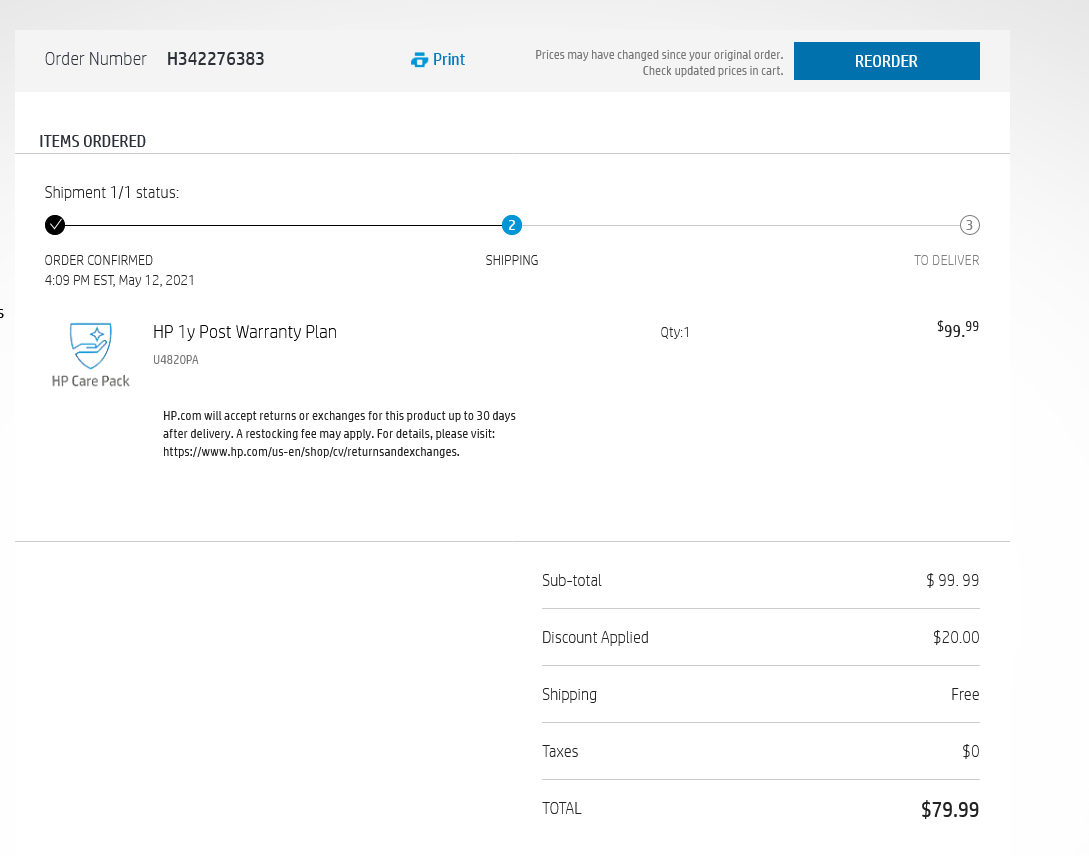Click the ITEMS ORDERED heading
The image size is (1089, 856).
click(x=93, y=141)
